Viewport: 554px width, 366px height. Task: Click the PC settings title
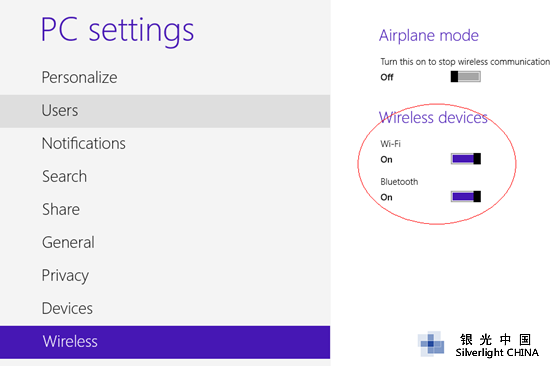coord(117,32)
